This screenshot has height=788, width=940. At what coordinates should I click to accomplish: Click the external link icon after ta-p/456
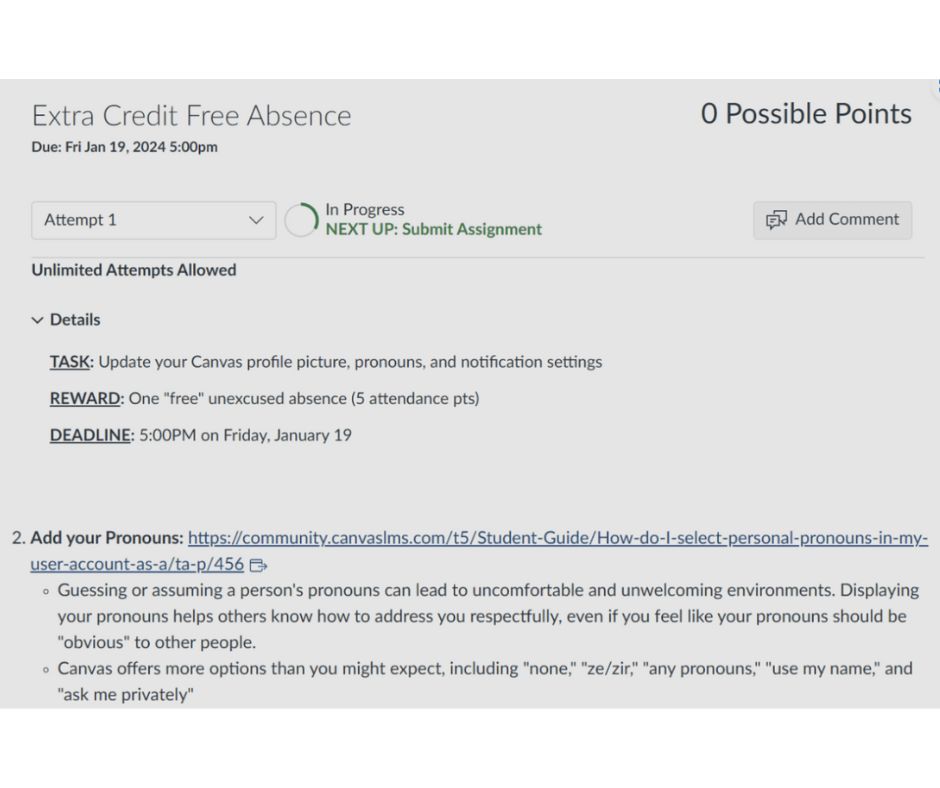[x=258, y=565]
